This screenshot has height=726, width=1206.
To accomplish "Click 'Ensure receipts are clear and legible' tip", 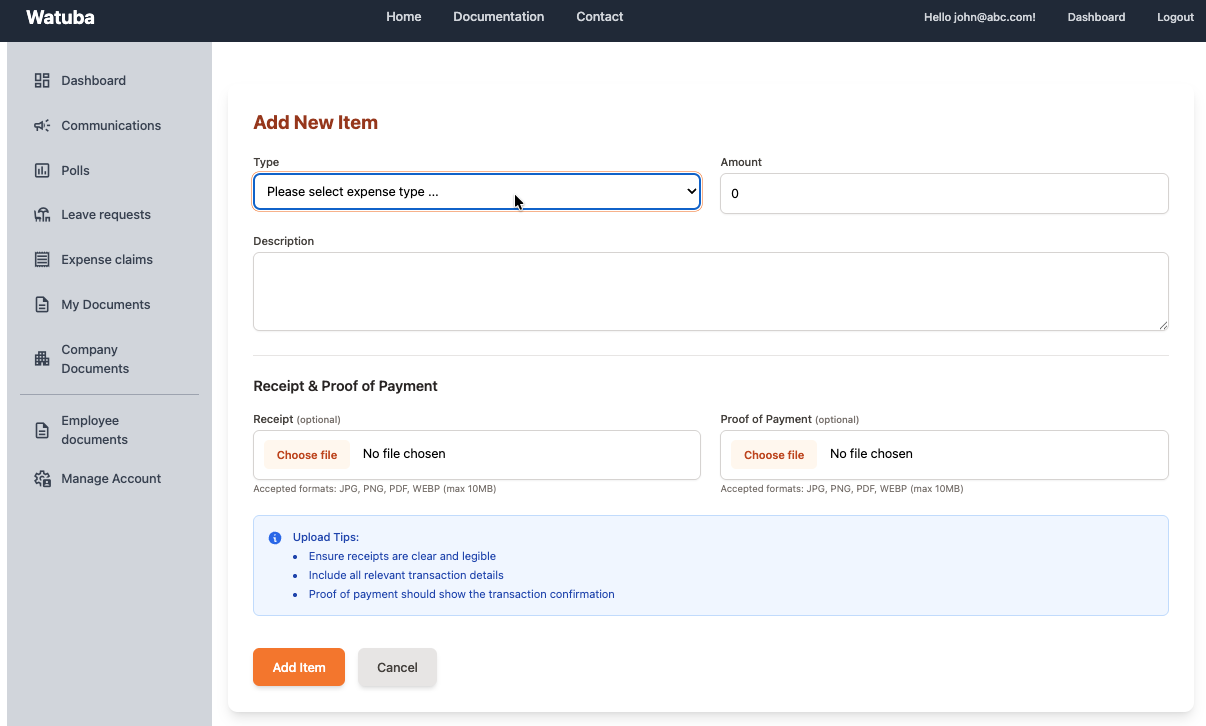I will 402,556.
